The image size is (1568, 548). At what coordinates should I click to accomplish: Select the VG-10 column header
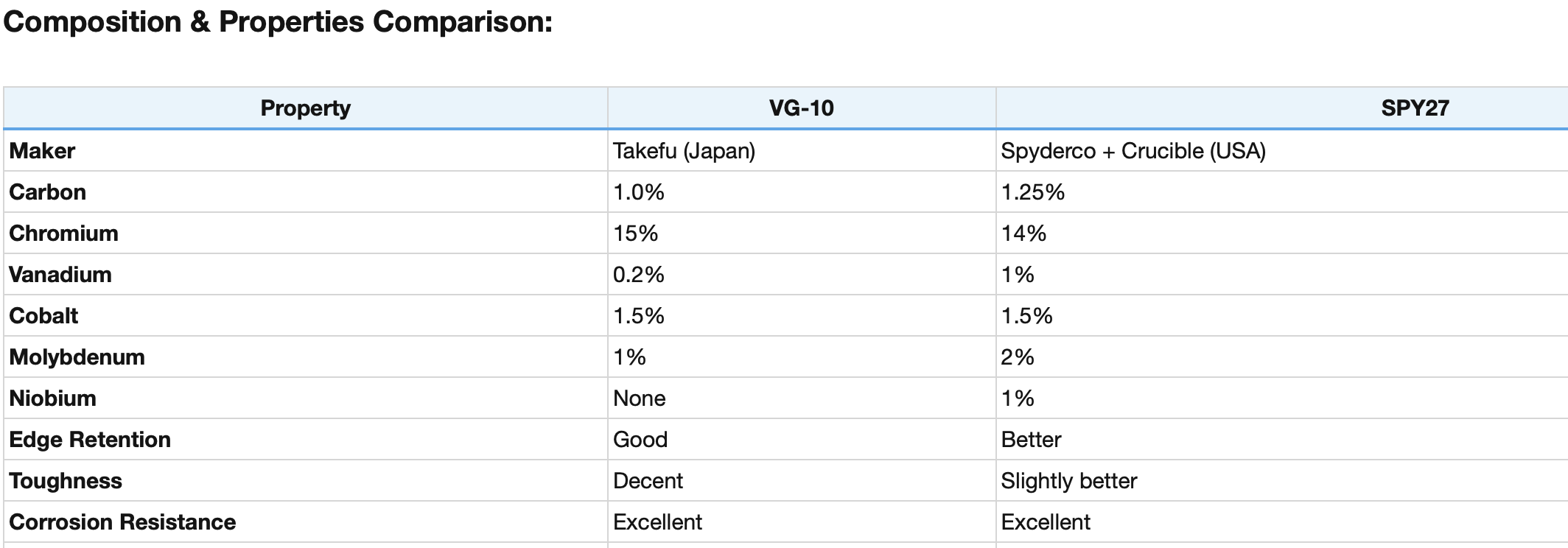click(x=801, y=108)
